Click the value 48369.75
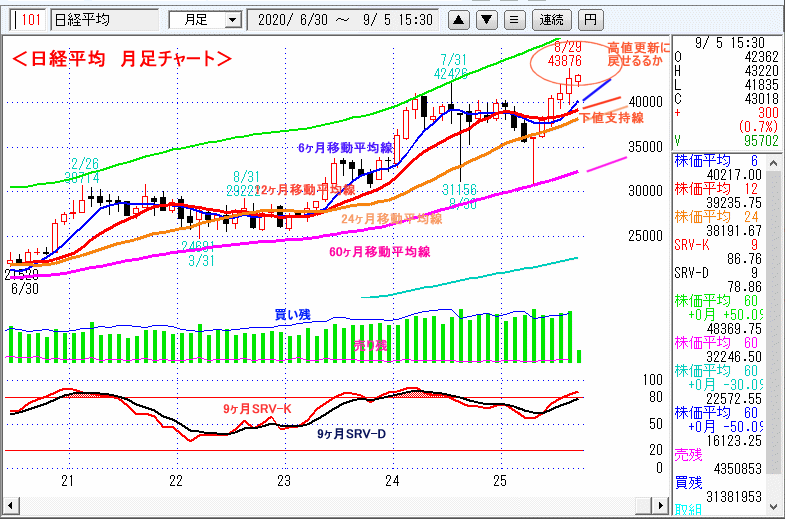Viewport: 785px width, 519px height. pyautogui.click(x=734, y=329)
